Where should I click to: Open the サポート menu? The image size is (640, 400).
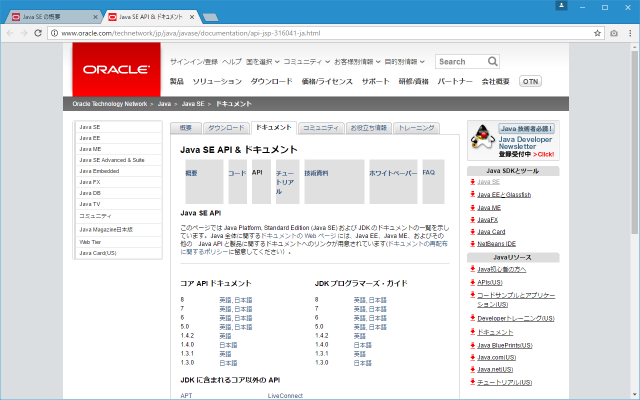(376, 81)
